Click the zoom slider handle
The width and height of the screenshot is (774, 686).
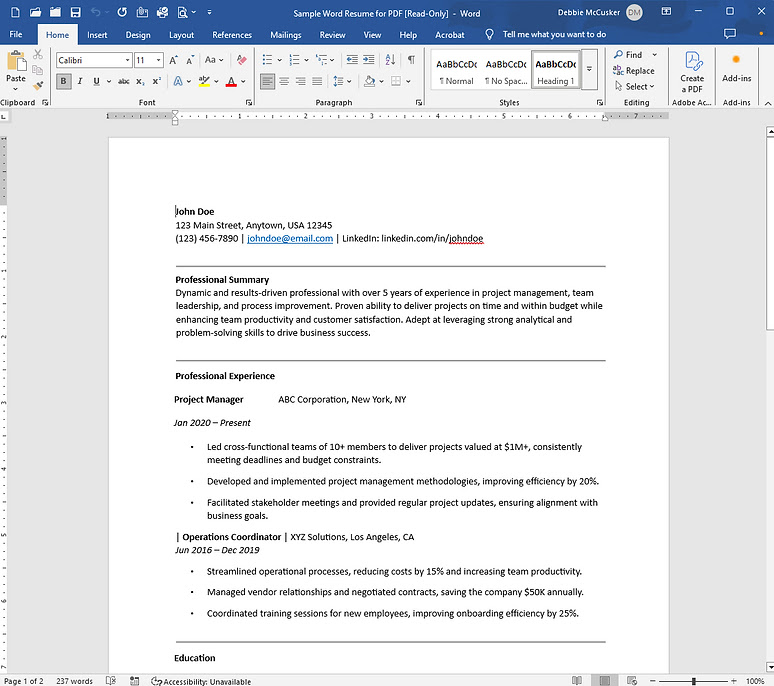[x=694, y=681]
